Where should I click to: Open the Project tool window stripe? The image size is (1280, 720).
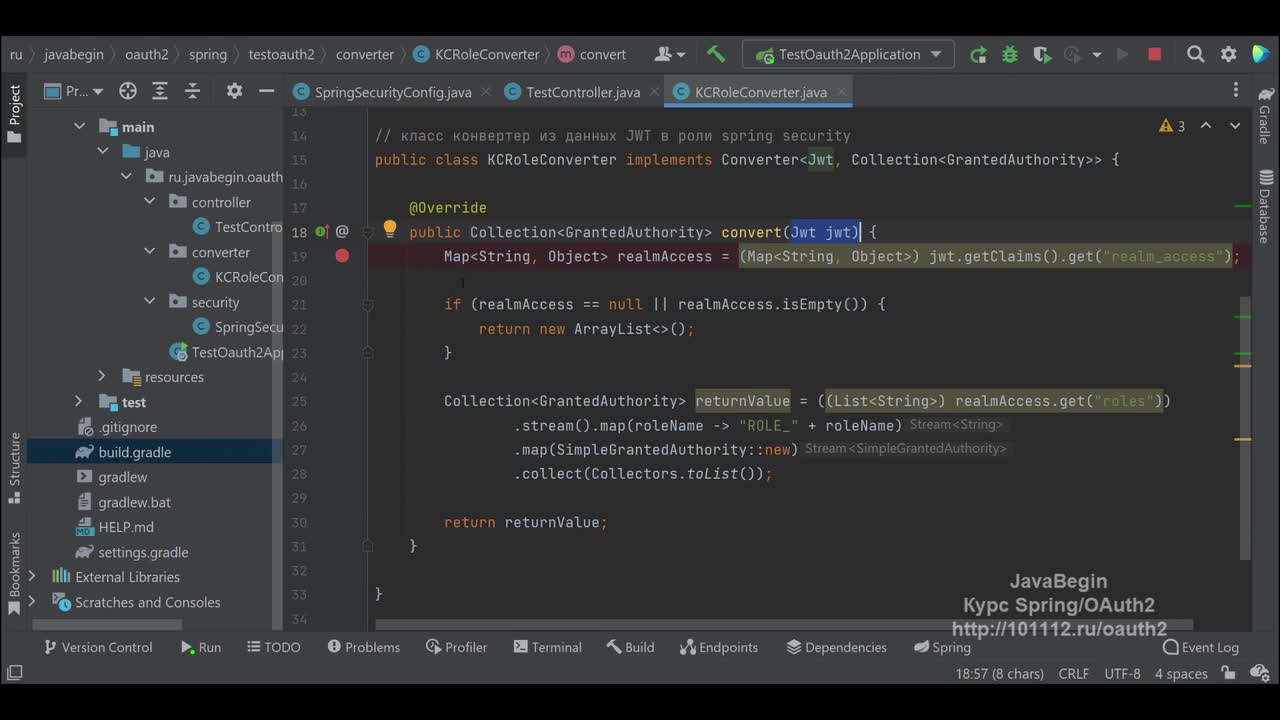pyautogui.click(x=14, y=113)
